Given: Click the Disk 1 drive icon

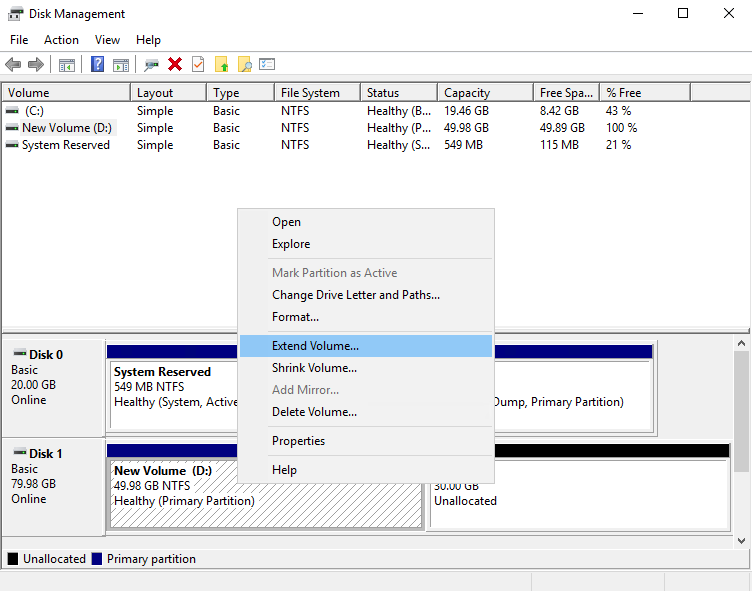Looking at the screenshot, I should pos(20,452).
